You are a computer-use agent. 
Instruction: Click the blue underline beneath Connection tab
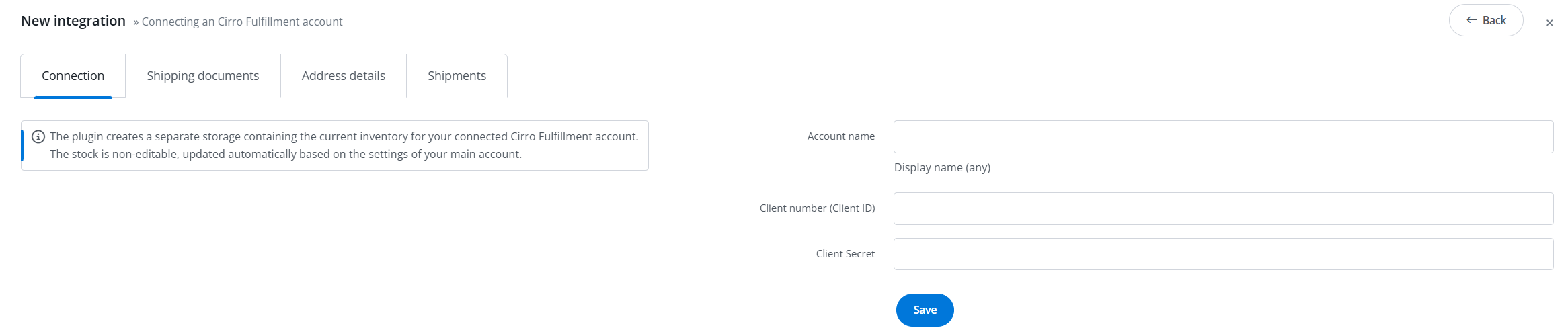click(x=73, y=97)
